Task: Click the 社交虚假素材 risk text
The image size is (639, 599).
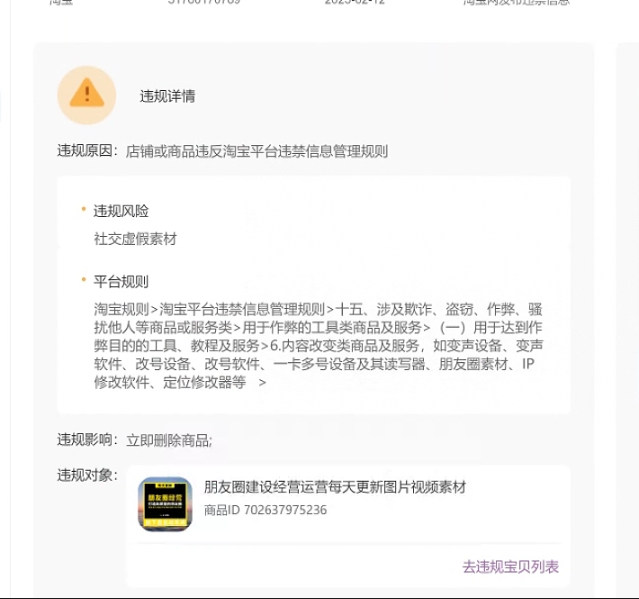Action: click(135, 239)
